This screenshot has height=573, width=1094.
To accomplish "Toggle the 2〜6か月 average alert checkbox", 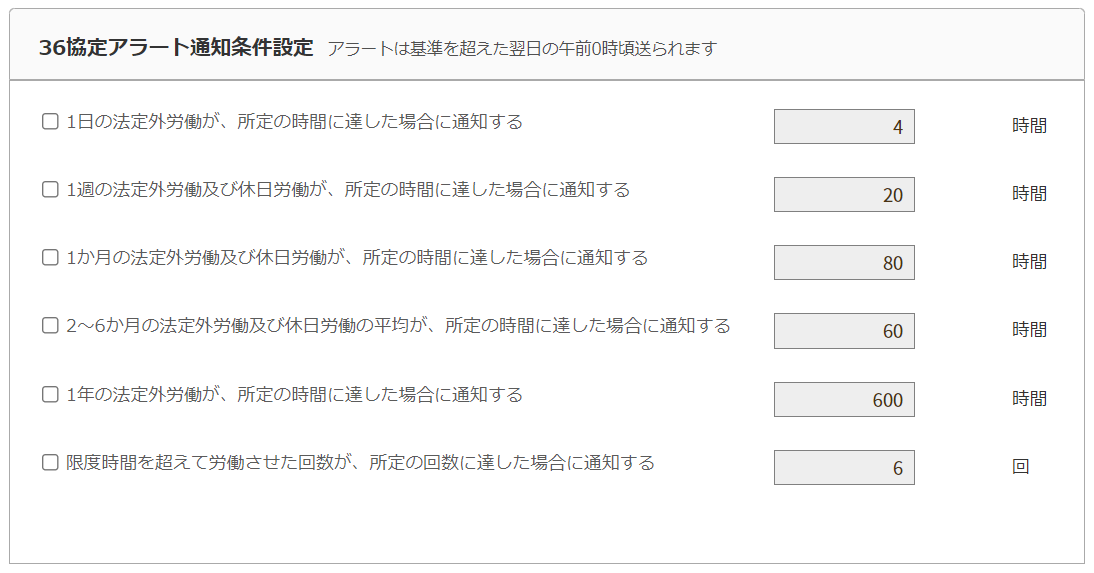I will pos(50,326).
